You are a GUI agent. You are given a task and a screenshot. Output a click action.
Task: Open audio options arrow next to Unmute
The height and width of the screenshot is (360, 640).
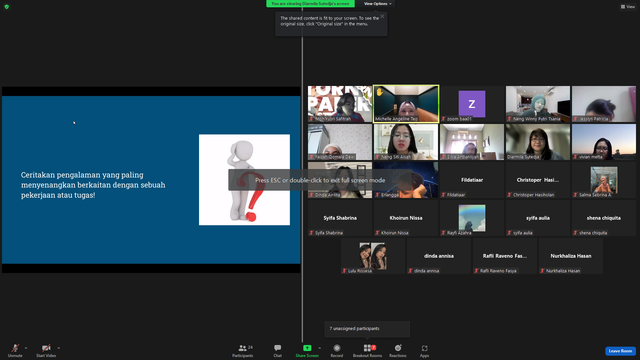click(26, 348)
